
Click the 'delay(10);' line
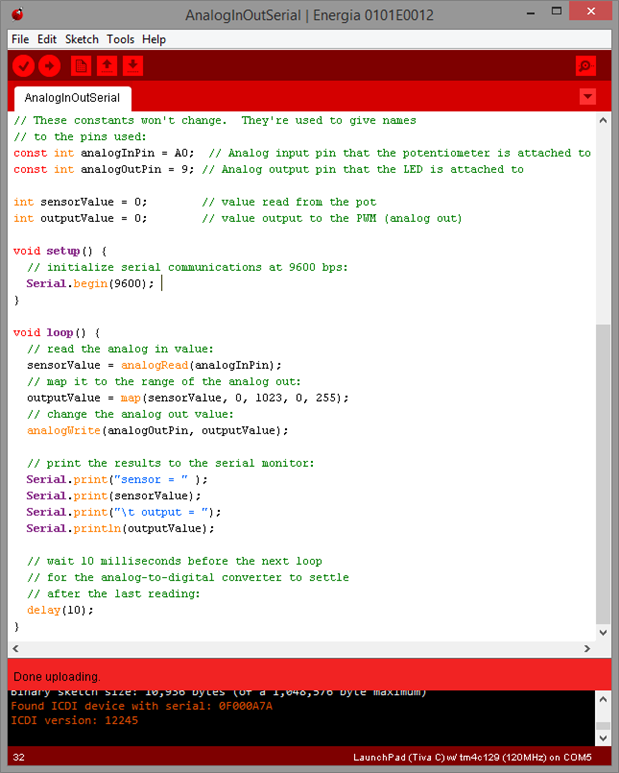(x=60, y=610)
